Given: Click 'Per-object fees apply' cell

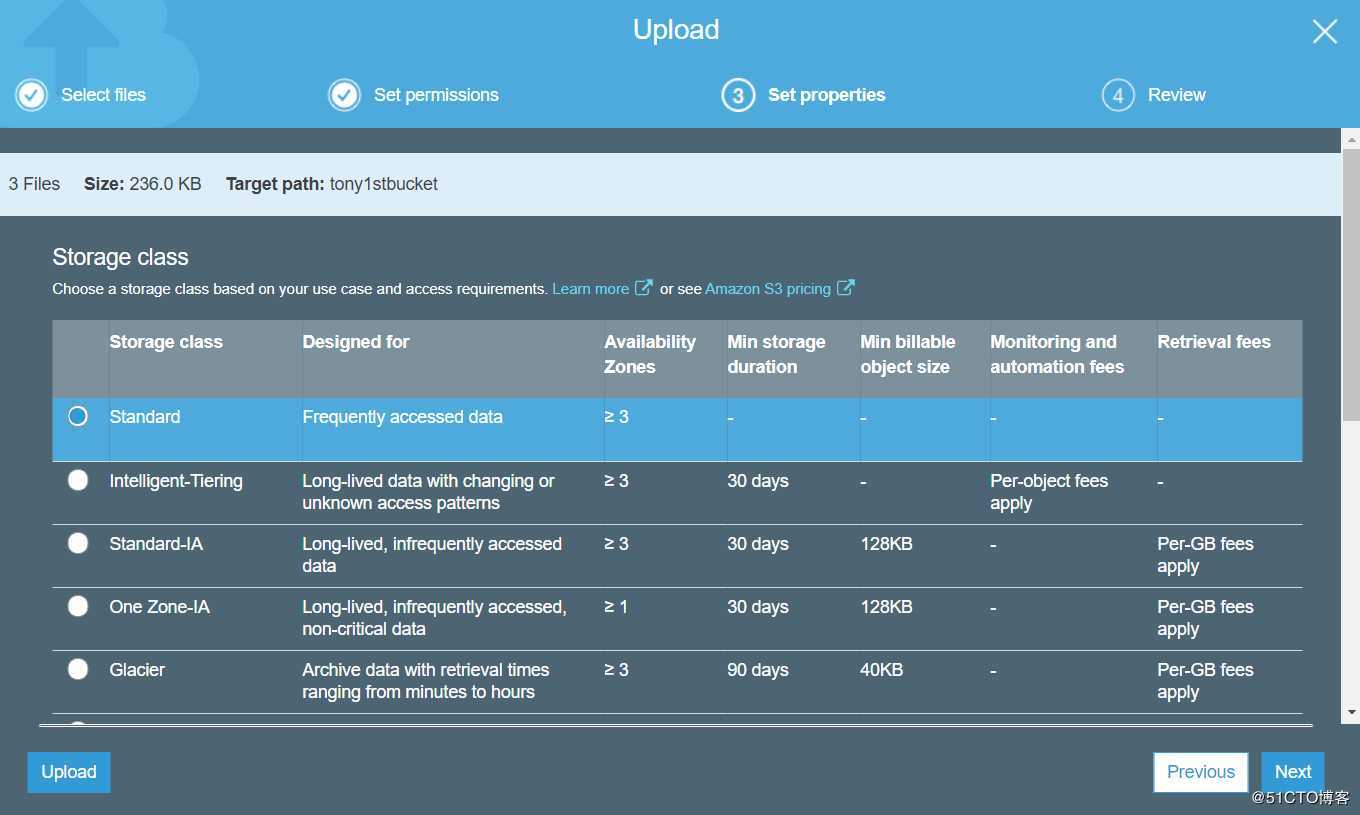Looking at the screenshot, I should pyautogui.click(x=1049, y=492).
